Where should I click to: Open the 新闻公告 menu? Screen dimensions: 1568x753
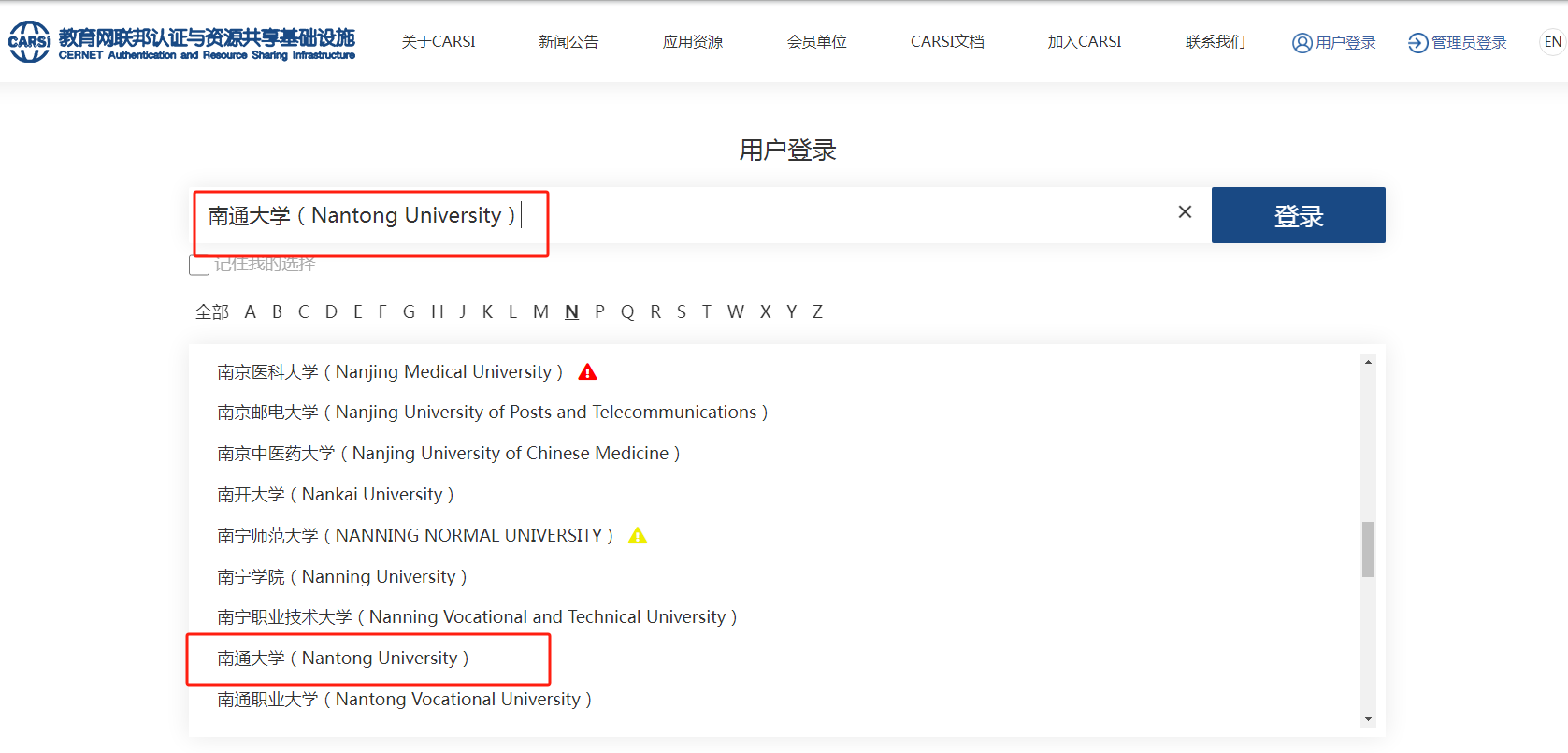click(x=568, y=42)
